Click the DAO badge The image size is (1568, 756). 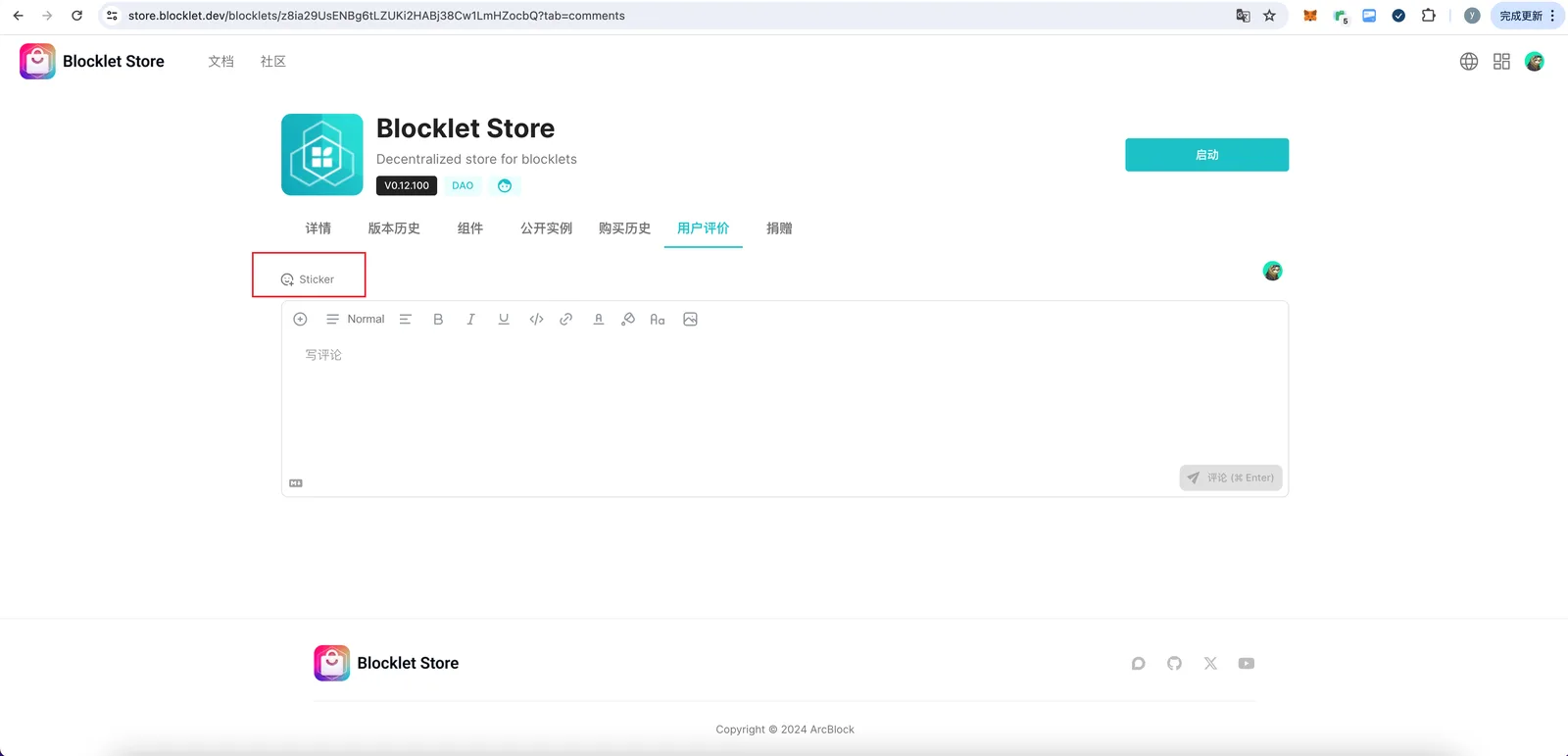463,185
